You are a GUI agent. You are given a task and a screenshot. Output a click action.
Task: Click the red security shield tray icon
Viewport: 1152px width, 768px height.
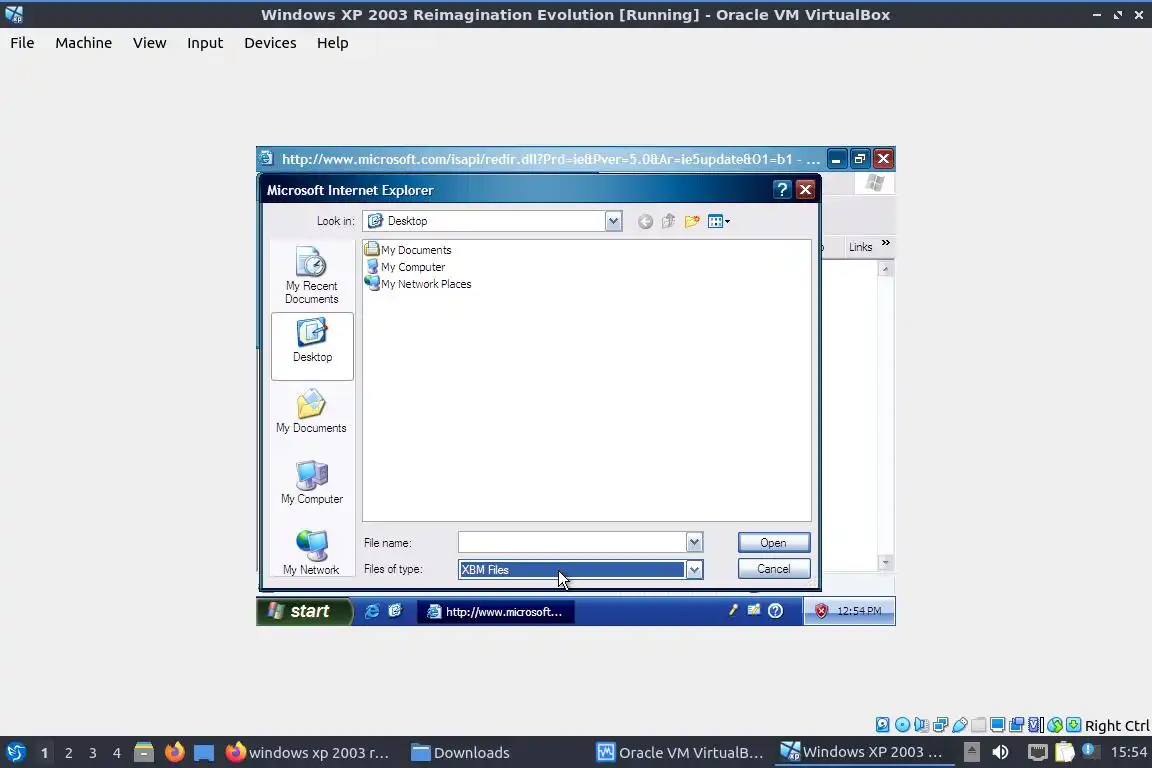[x=821, y=611]
